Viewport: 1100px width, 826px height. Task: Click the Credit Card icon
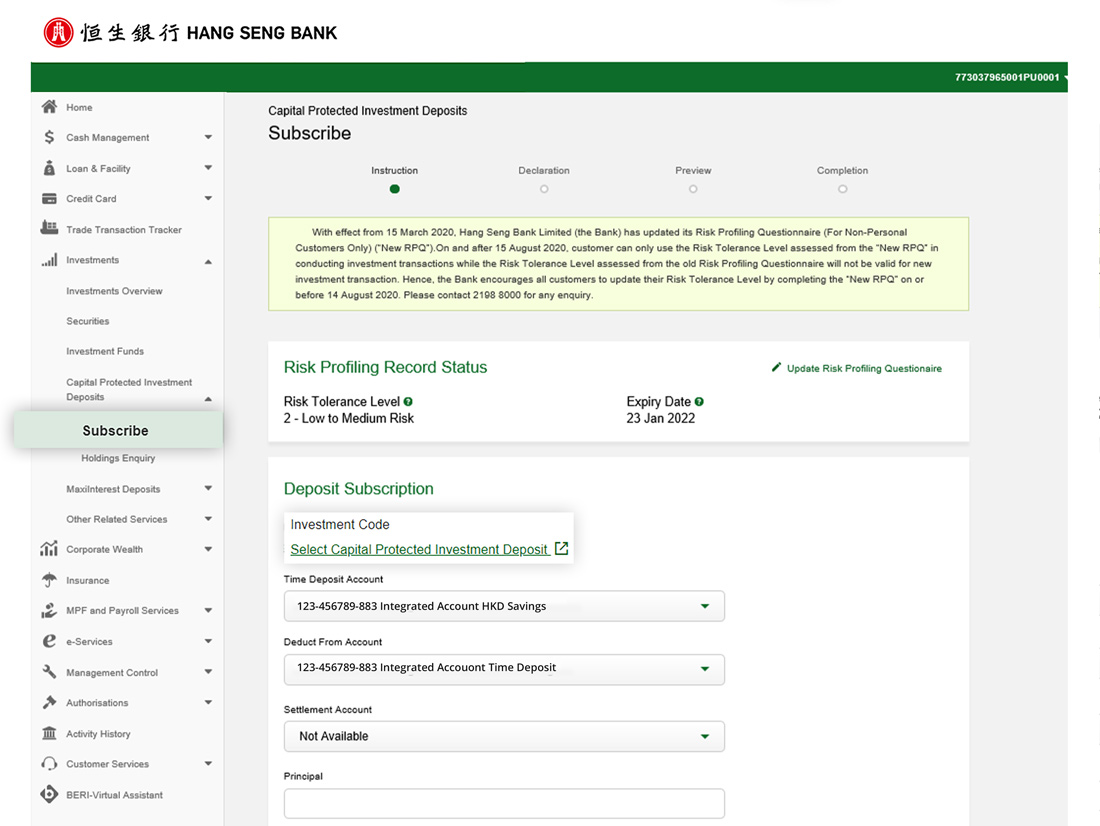click(49, 199)
